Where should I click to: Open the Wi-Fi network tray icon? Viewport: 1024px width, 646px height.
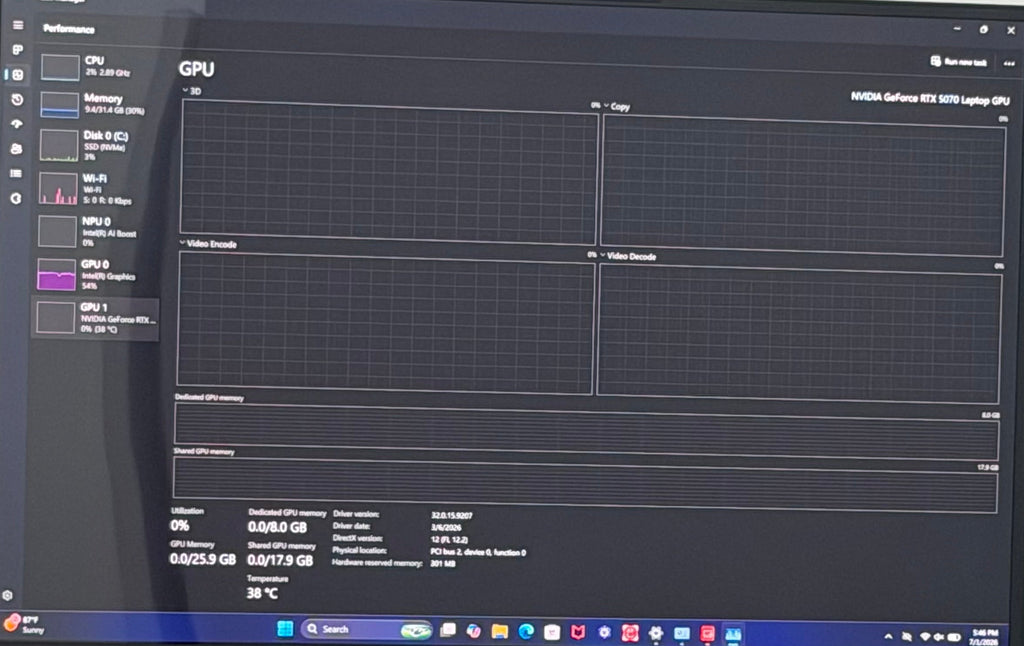(x=925, y=637)
